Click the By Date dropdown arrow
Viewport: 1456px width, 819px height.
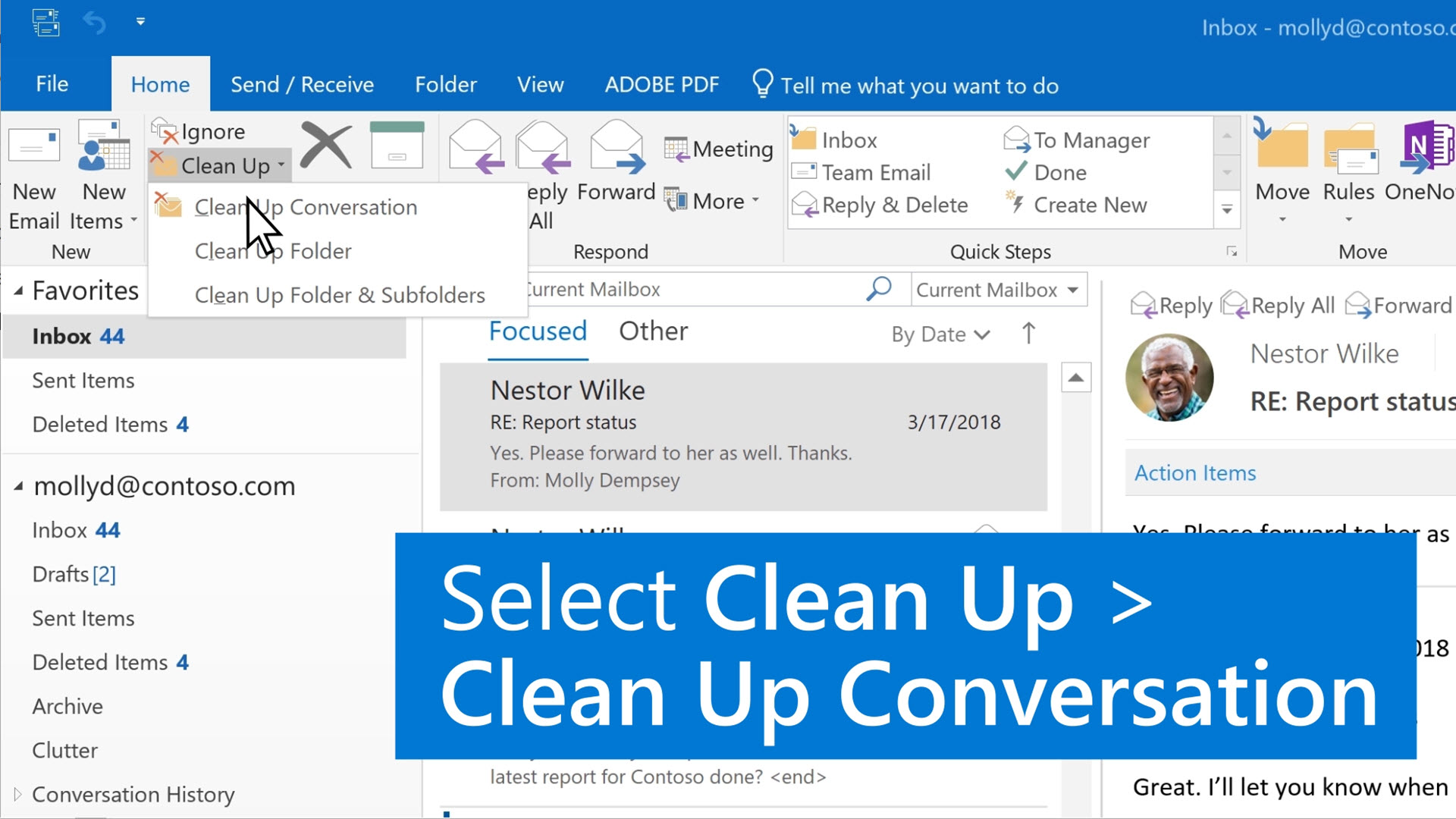(981, 333)
